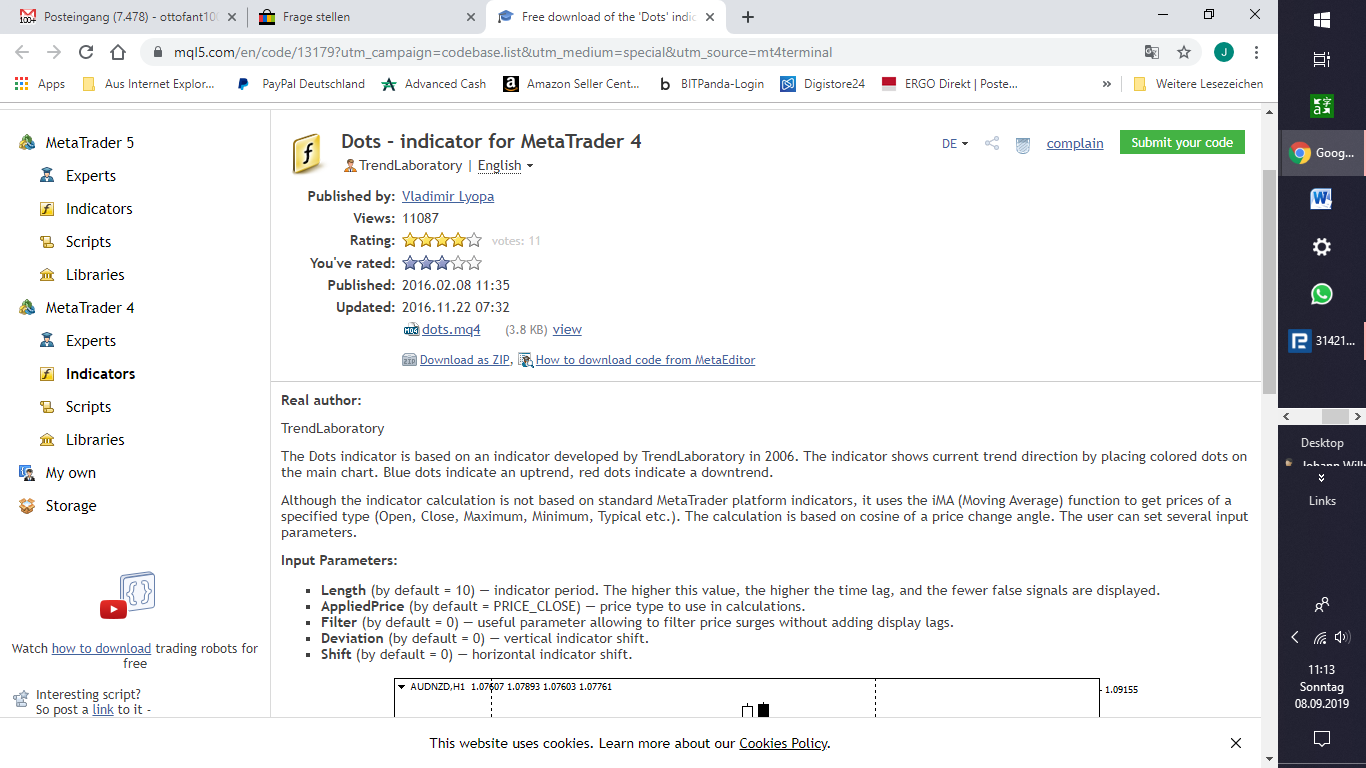Click the Dots indicator 'f' icon

click(x=307, y=154)
